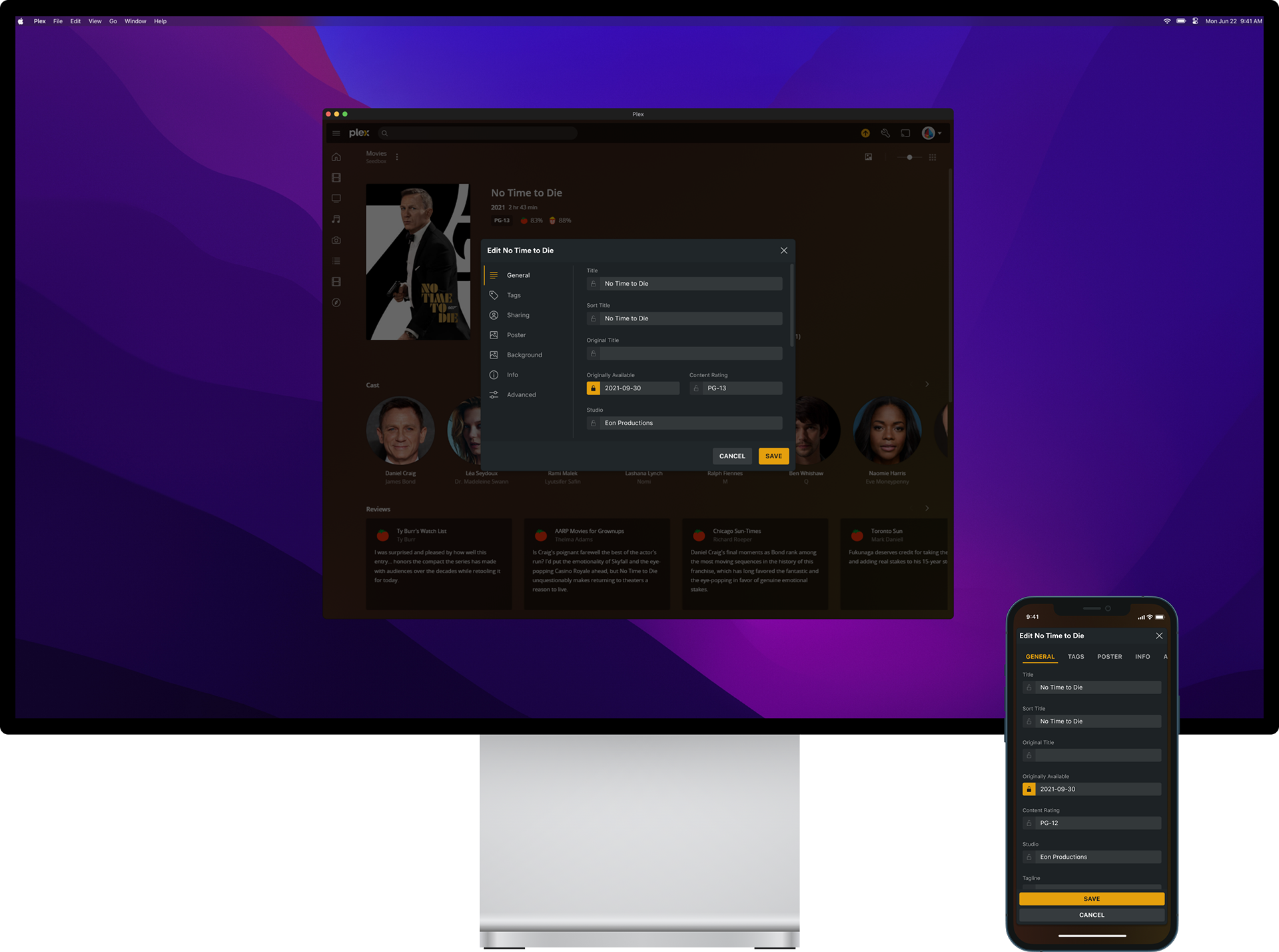Open the Plex Pass orange badge icon

(865, 133)
